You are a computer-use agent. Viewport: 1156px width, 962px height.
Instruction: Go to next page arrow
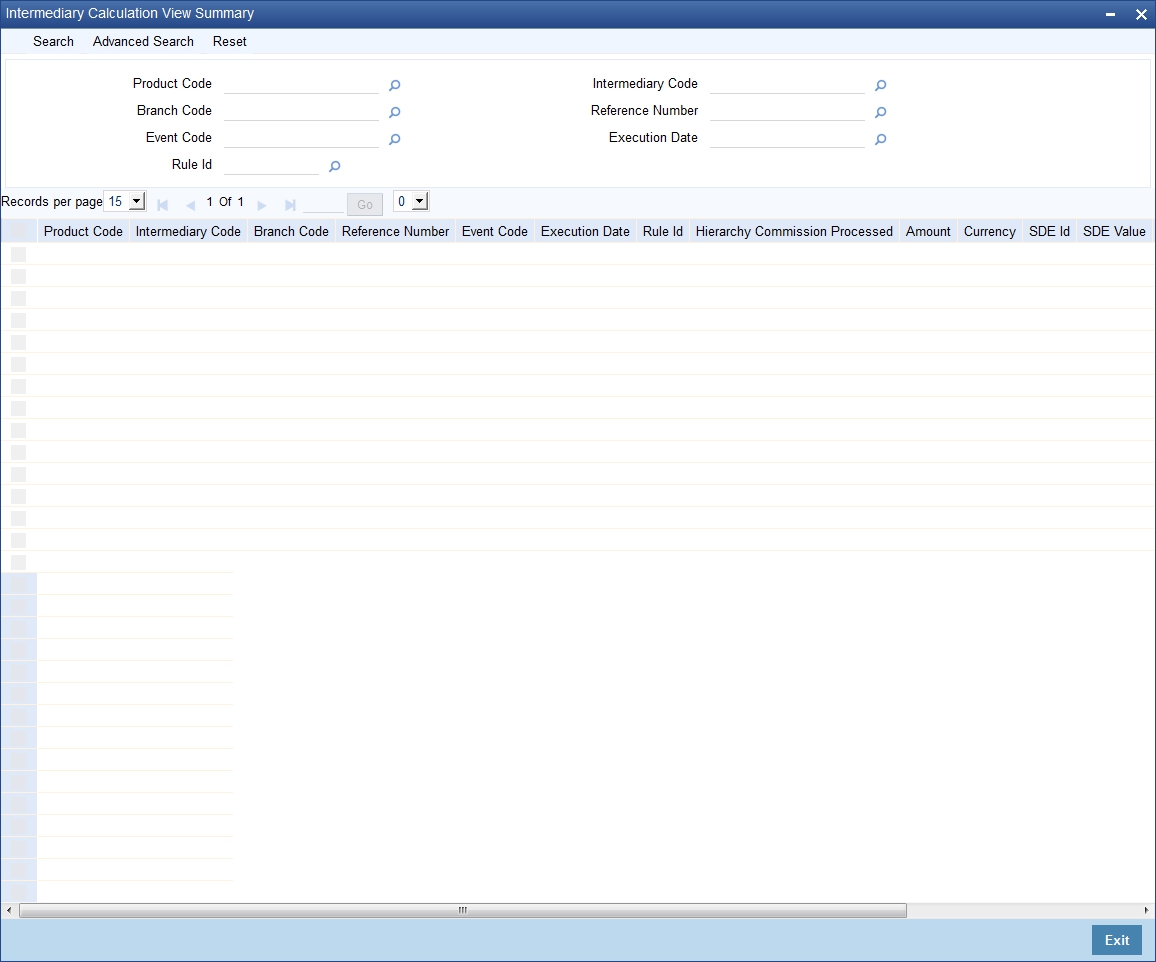pos(261,205)
